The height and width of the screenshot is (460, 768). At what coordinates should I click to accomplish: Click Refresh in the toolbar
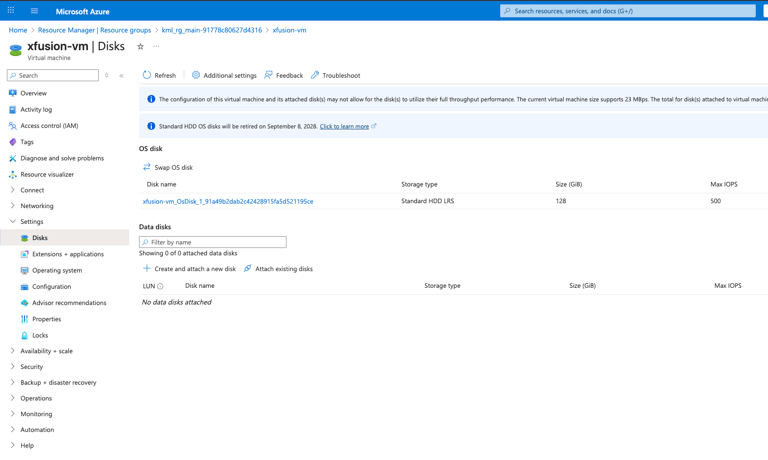(x=159, y=75)
